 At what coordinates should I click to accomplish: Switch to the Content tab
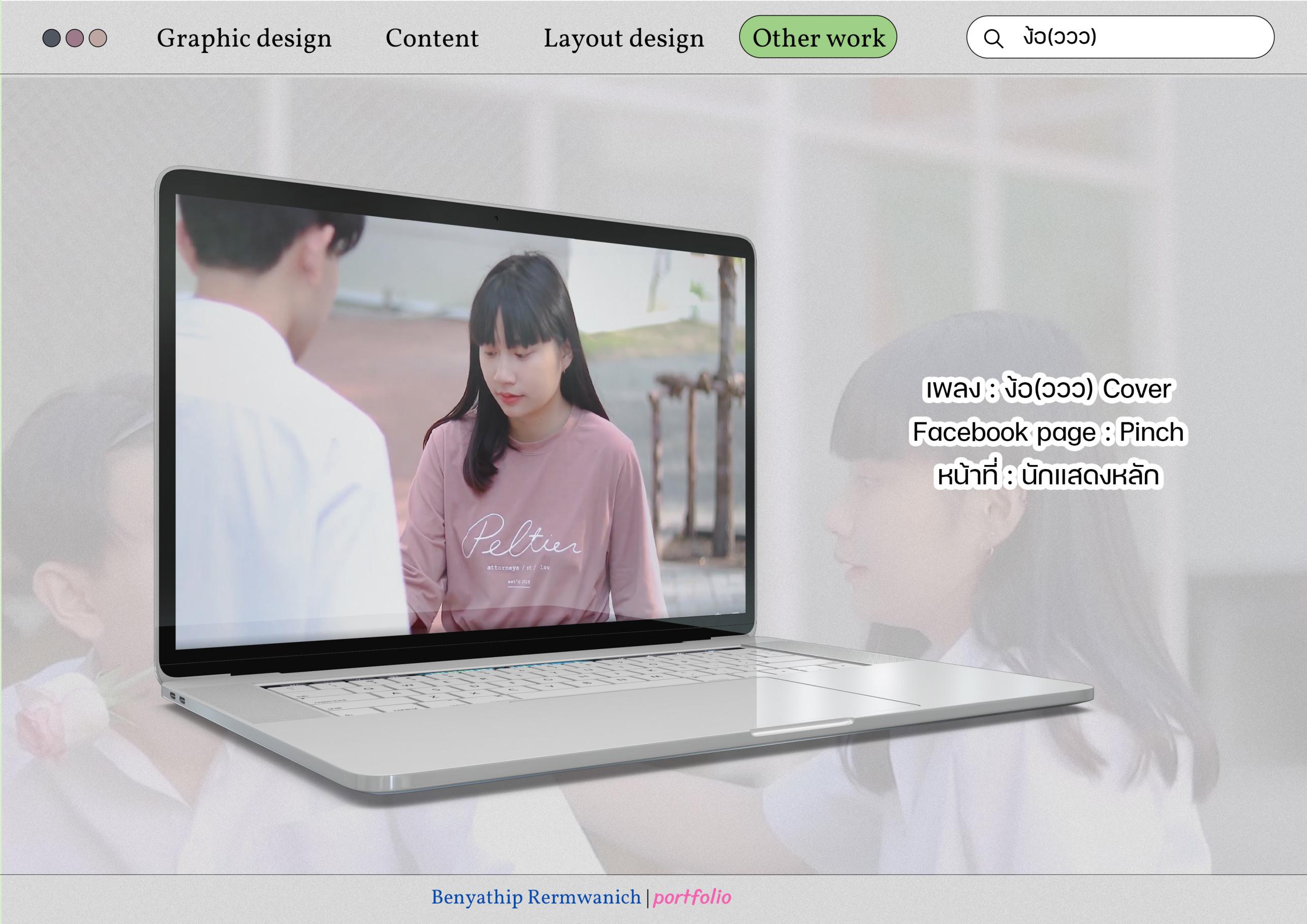431,38
